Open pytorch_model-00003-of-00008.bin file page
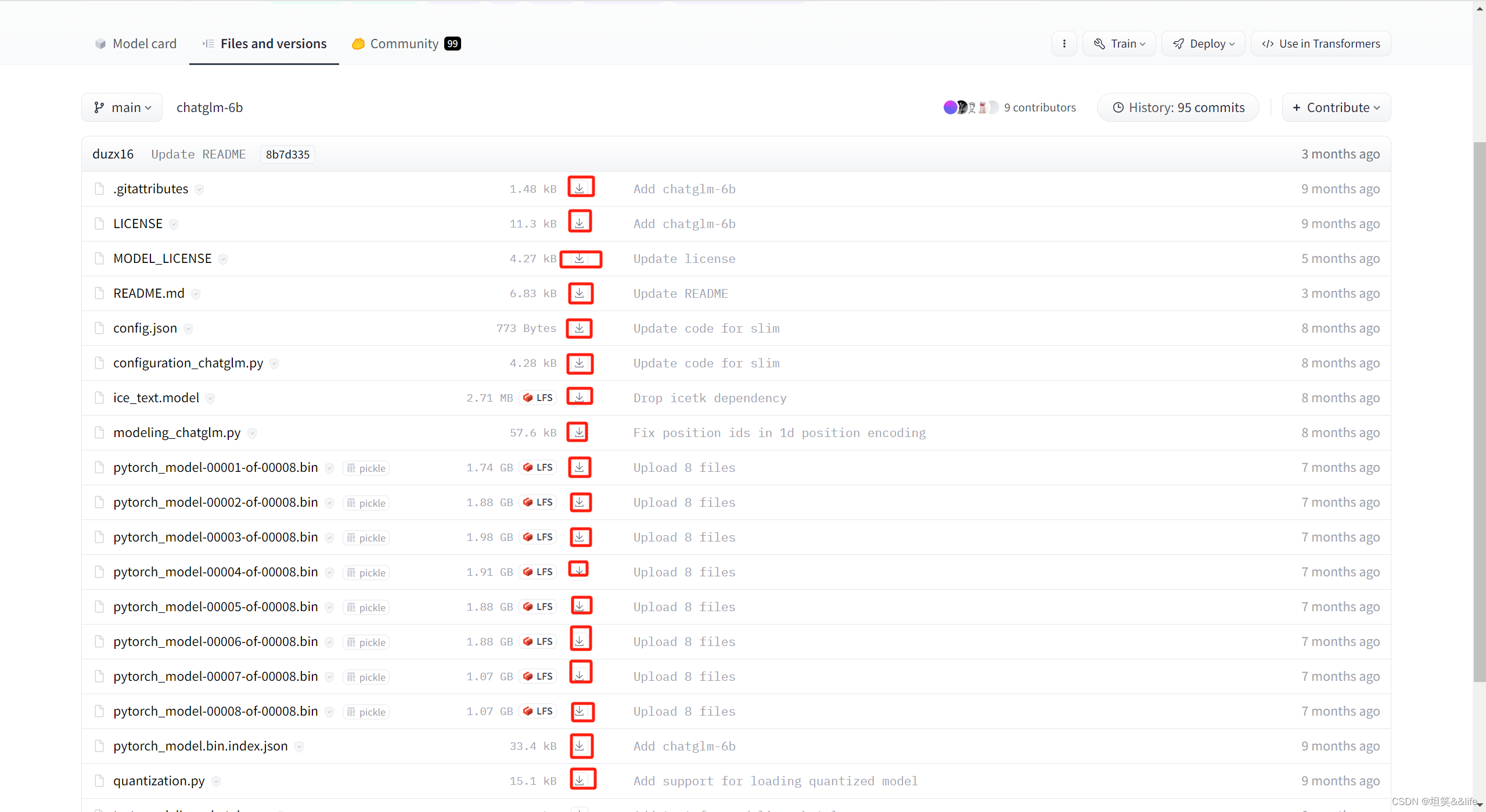 [x=215, y=537]
